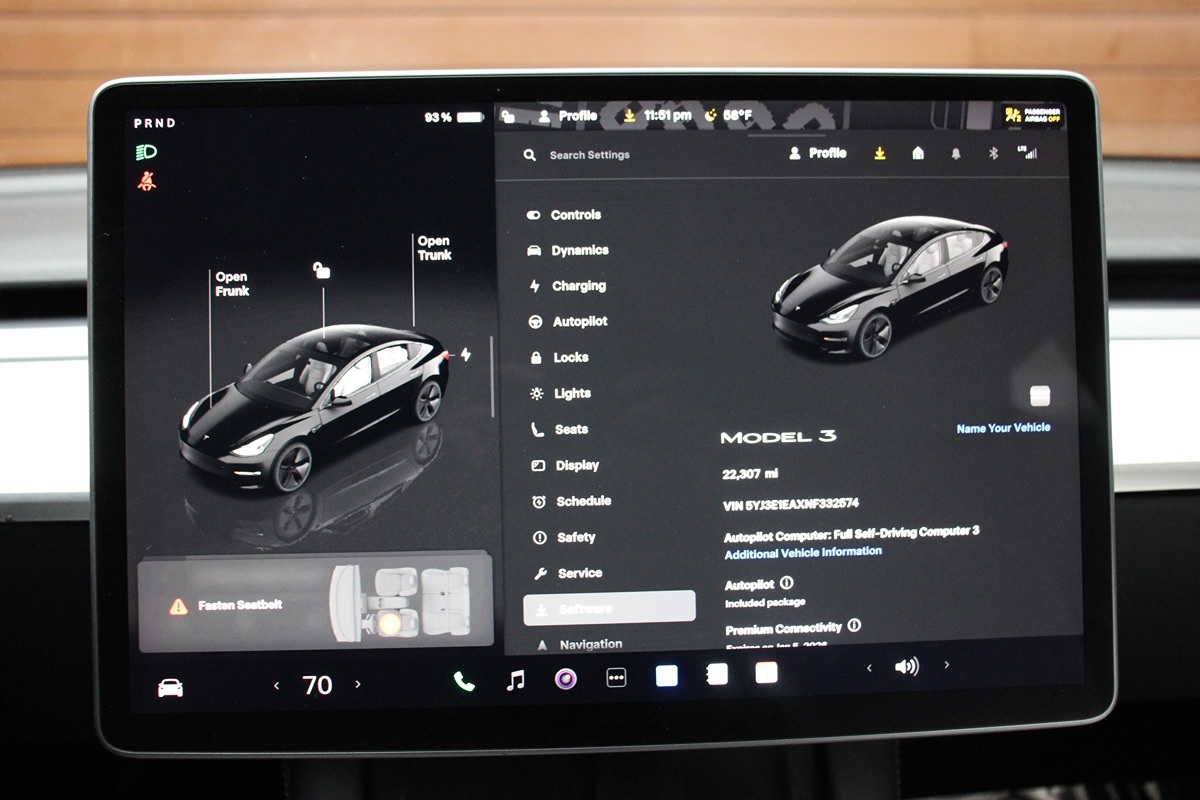Open the notifications bell icon
The height and width of the screenshot is (800, 1200).
pyautogui.click(x=956, y=154)
